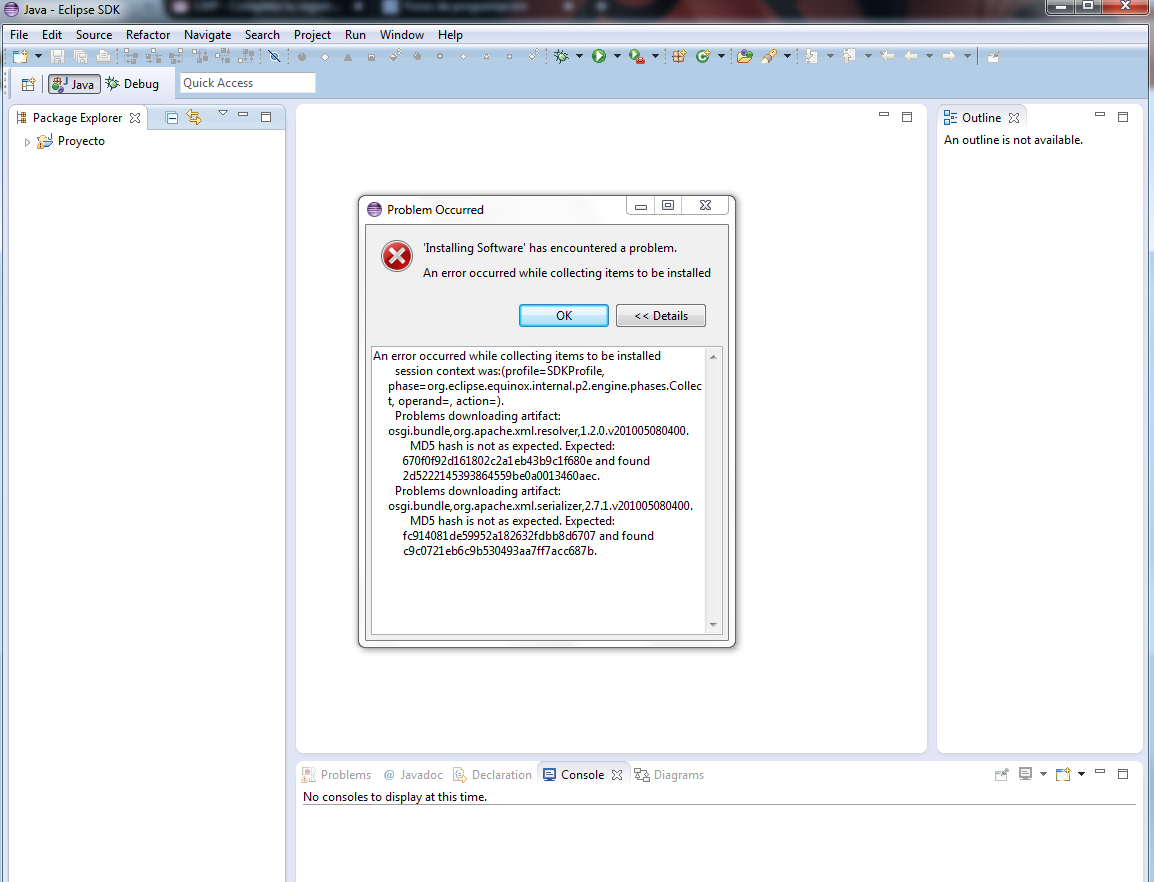Click the Previous Annotation toolbar icon

point(849,57)
